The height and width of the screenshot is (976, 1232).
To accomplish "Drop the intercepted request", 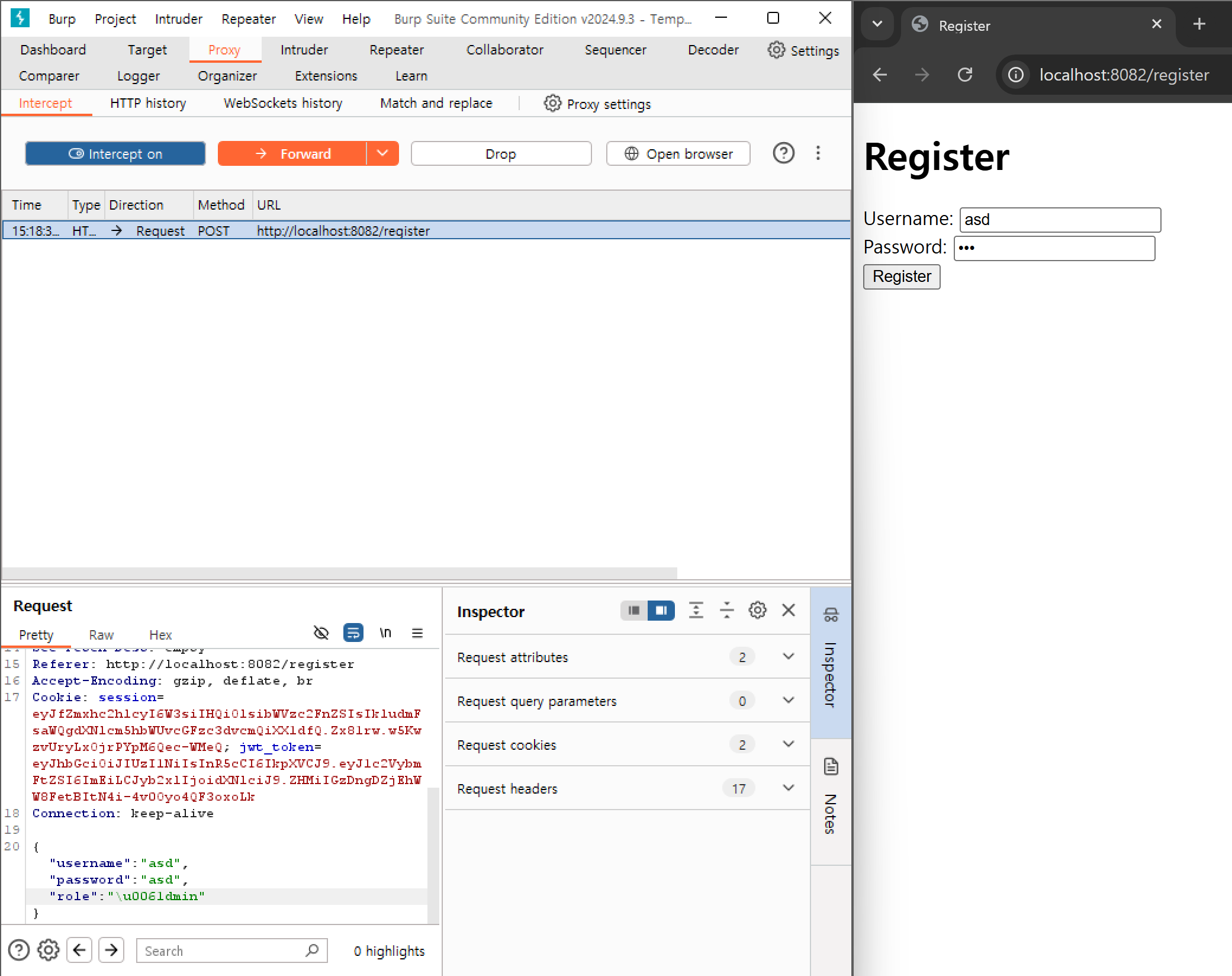I will pos(501,153).
